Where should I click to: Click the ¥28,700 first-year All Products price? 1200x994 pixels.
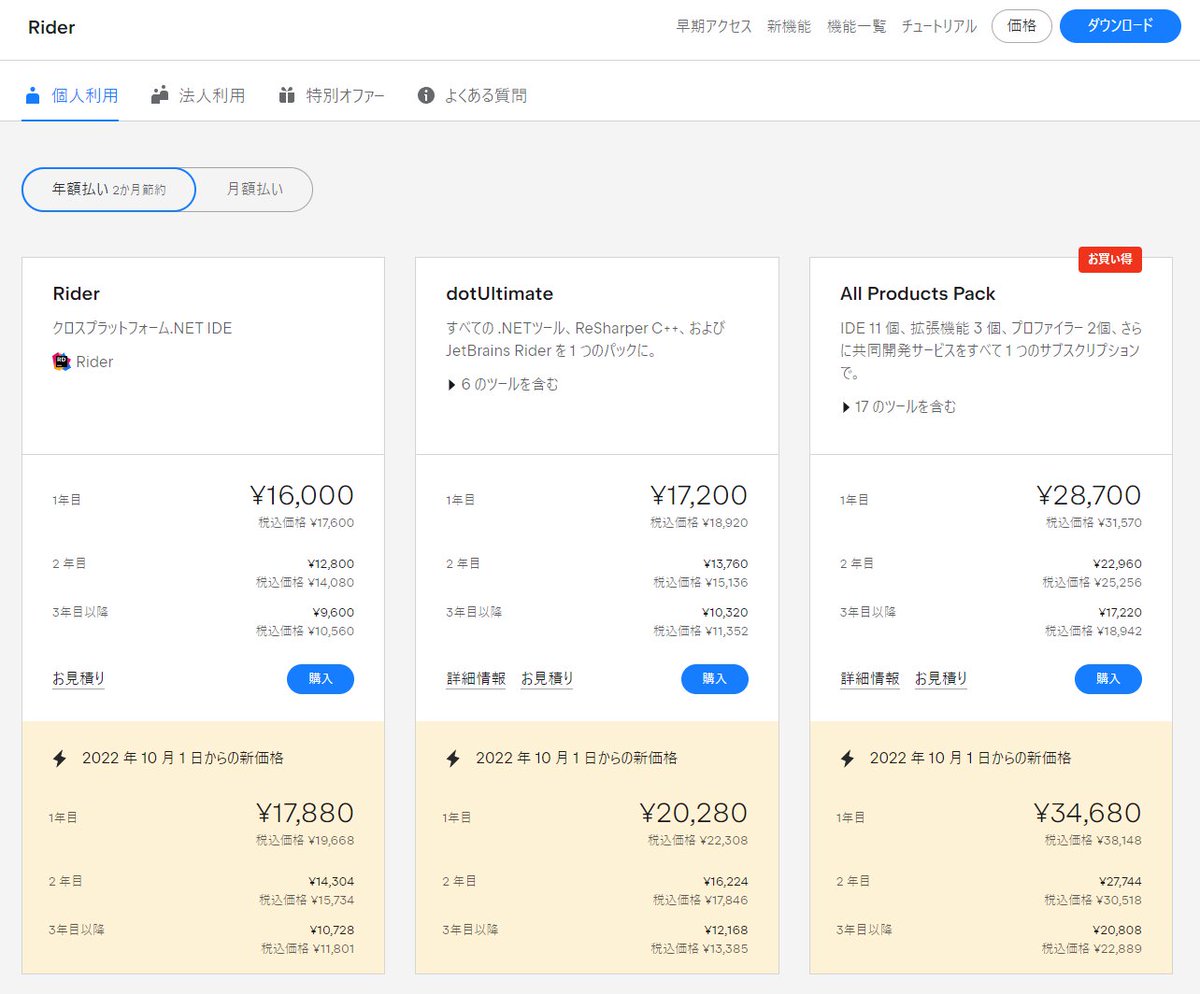[x=1089, y=496]
